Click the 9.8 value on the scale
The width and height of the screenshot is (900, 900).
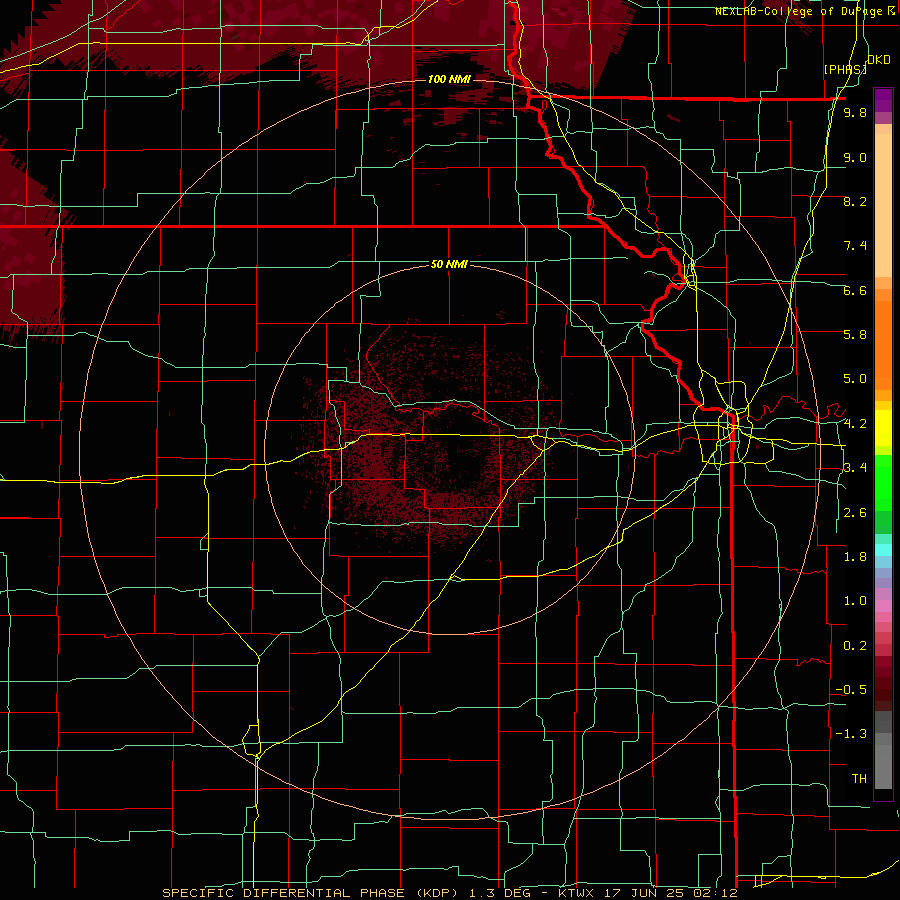tap(855, 113)
